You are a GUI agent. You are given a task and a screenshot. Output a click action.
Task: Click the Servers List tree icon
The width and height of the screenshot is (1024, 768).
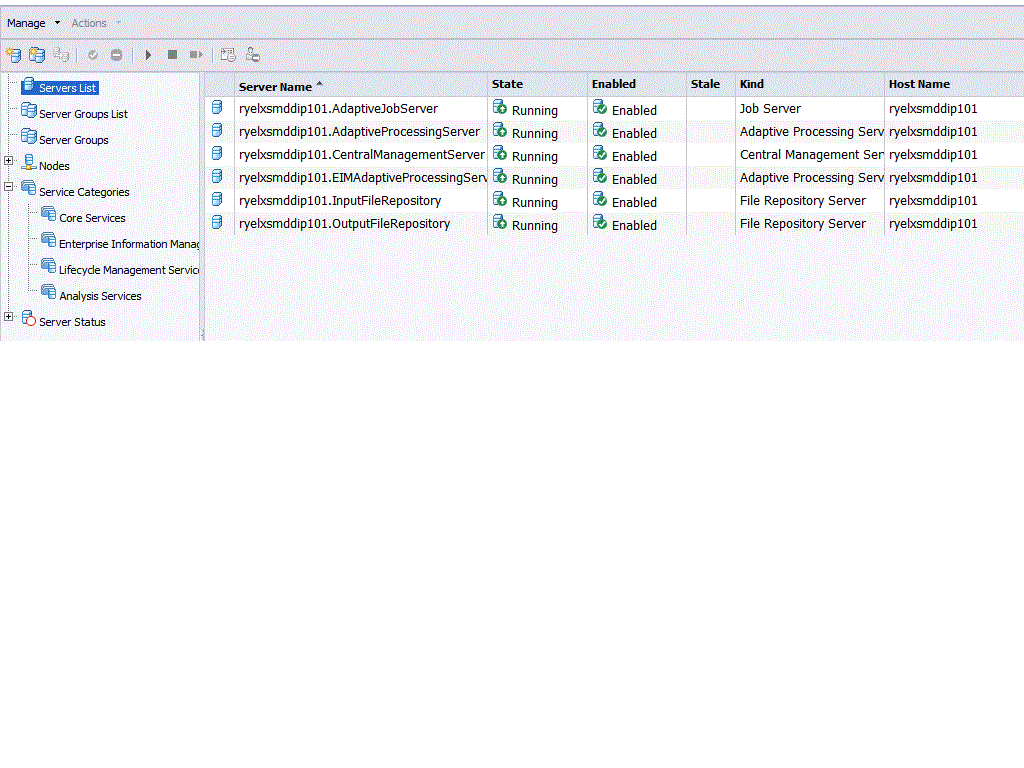(29, 85)
